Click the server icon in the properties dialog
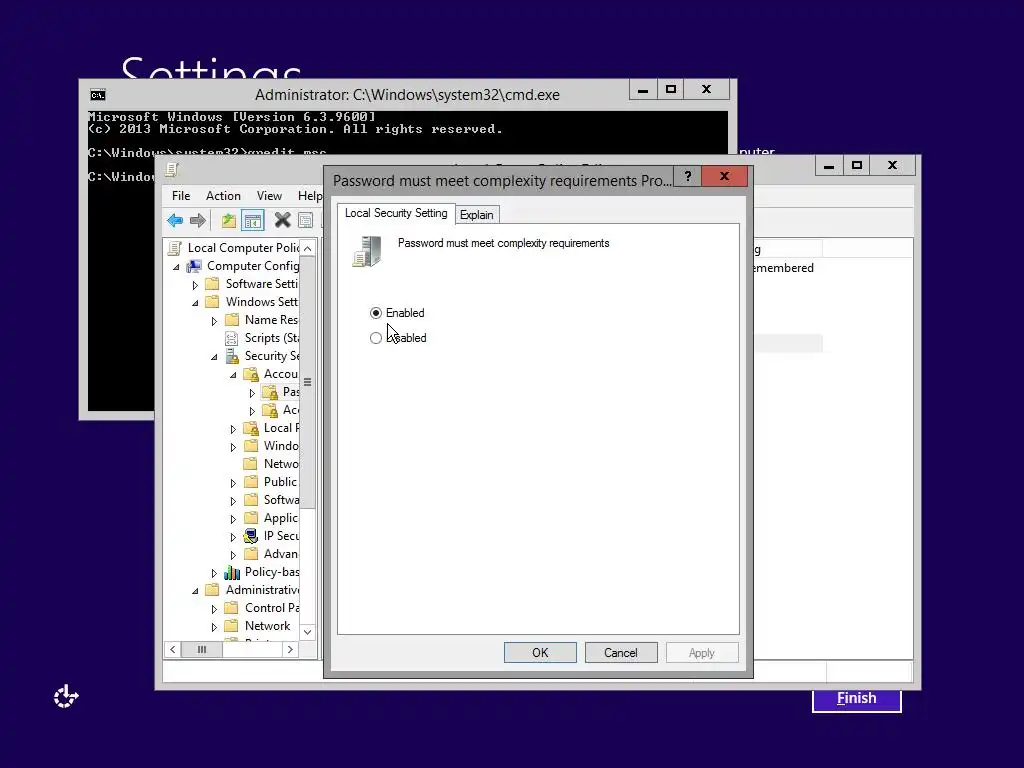Viewport: 1024px width, 768px height. (367, 251)
